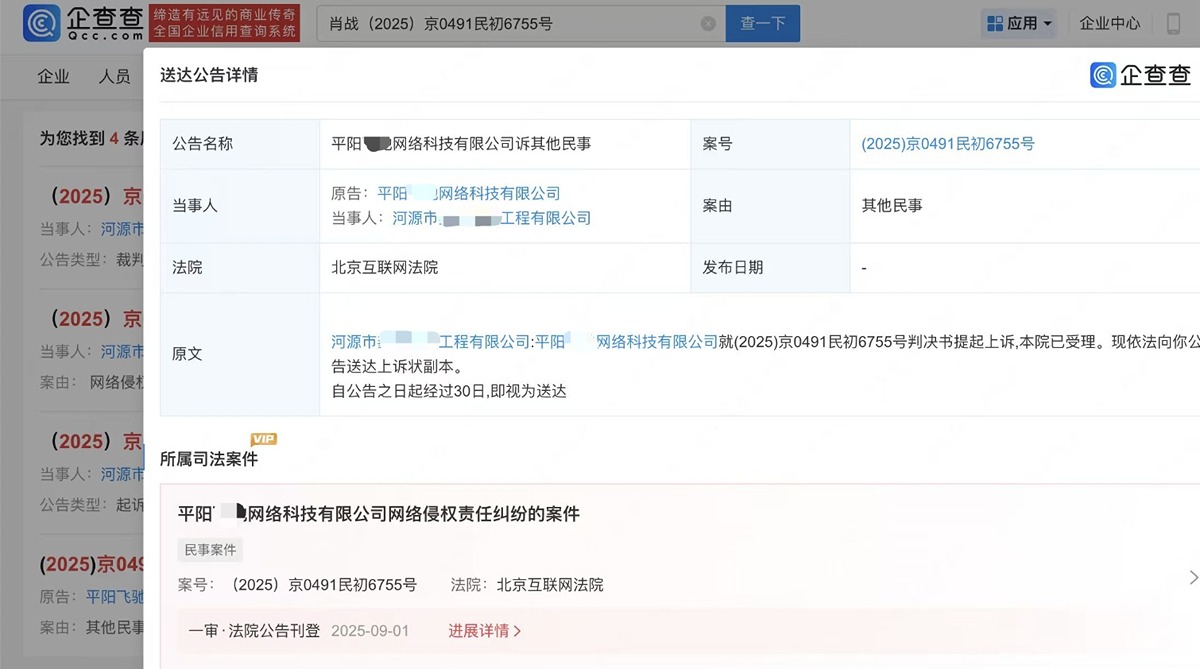This screenshot has height=669, width=1200.
Task: Click the plaintiff company link in 当事人 row
Action: pyautogui.click(x=468, y=194)
